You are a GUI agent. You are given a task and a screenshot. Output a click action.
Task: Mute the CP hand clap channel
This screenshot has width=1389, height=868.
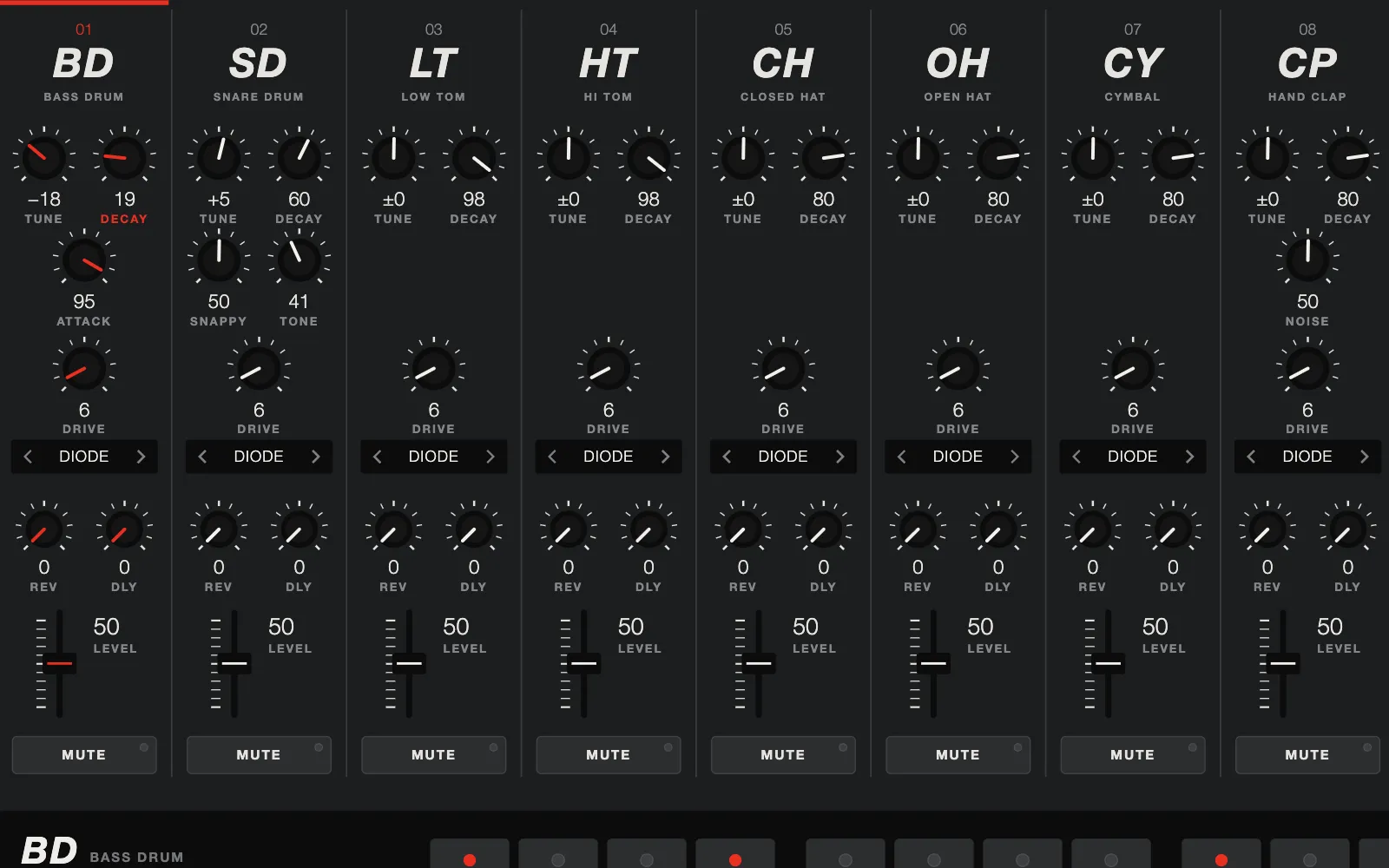(1307, 754)
